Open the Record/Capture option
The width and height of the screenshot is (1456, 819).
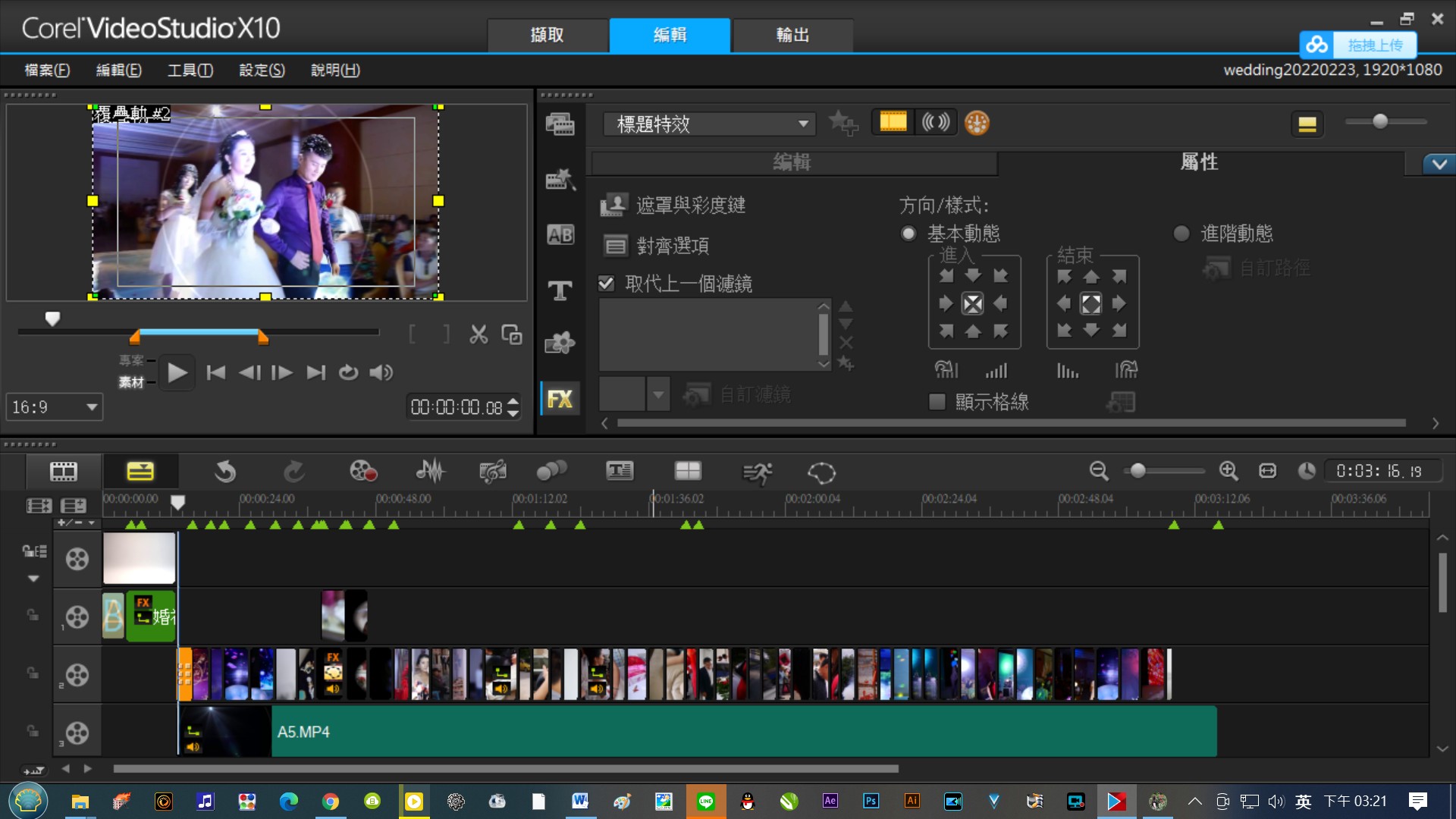click(363, 472)
